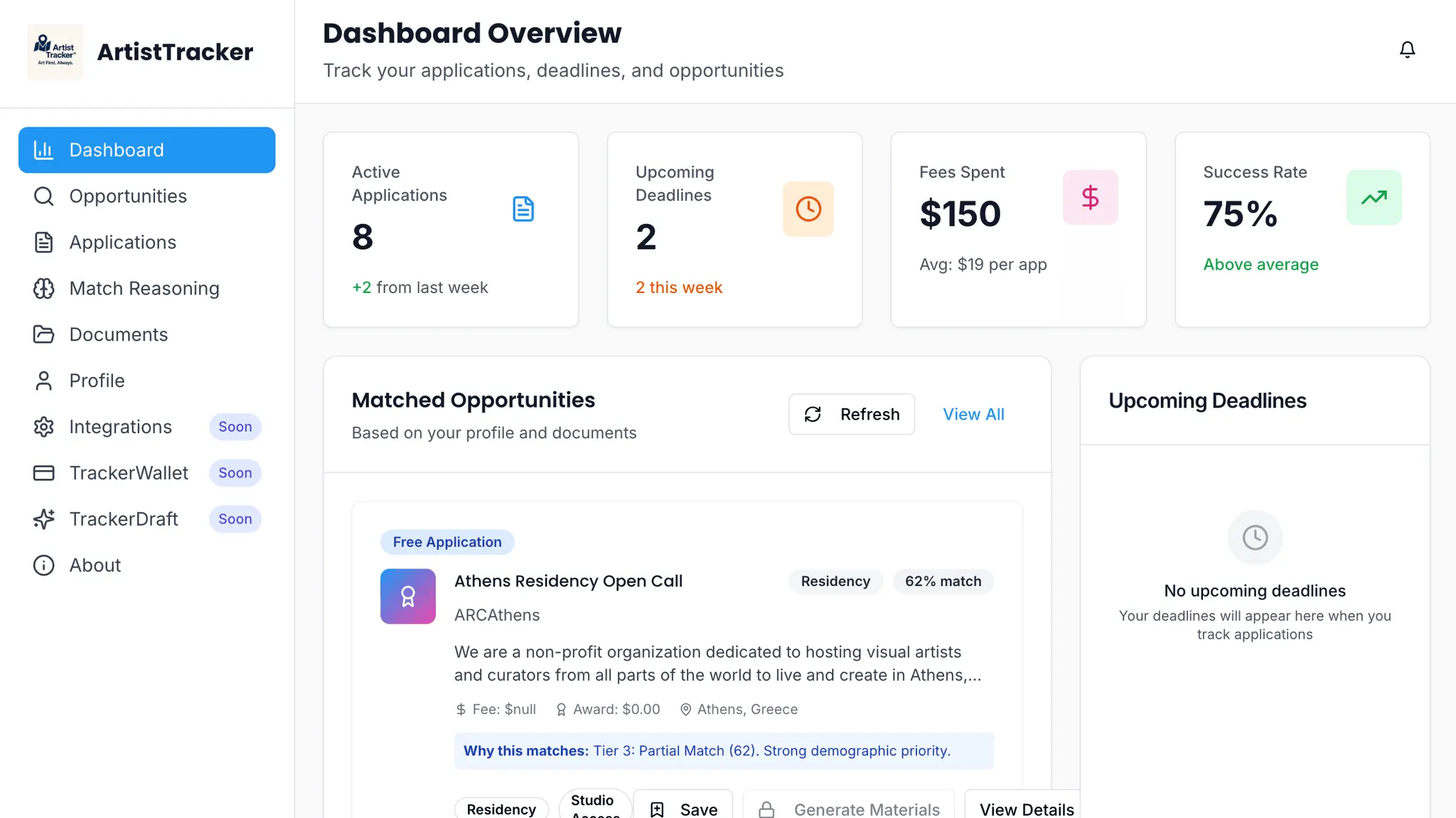Click the Matched Opportunities heading
This screenshot has width=1456, height=818.
point(473,400)
